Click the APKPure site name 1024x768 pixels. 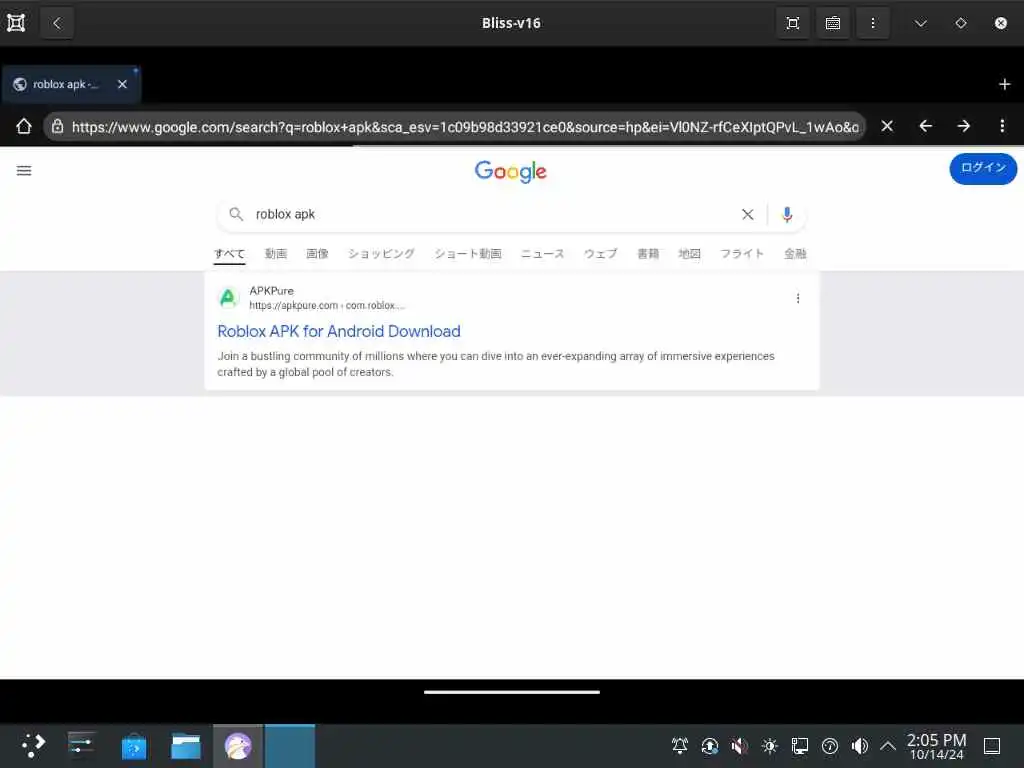[x=272, y=291]
